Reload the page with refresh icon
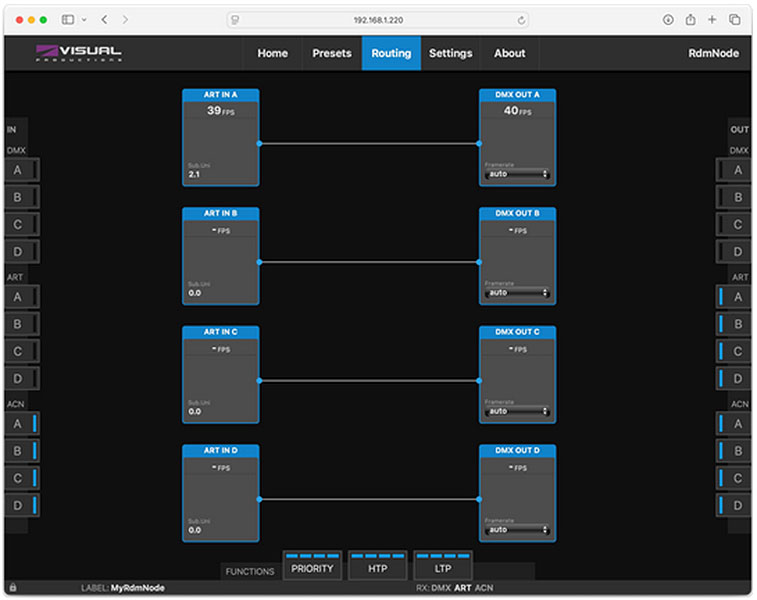 pyautogui.click(x=521, y=19)
